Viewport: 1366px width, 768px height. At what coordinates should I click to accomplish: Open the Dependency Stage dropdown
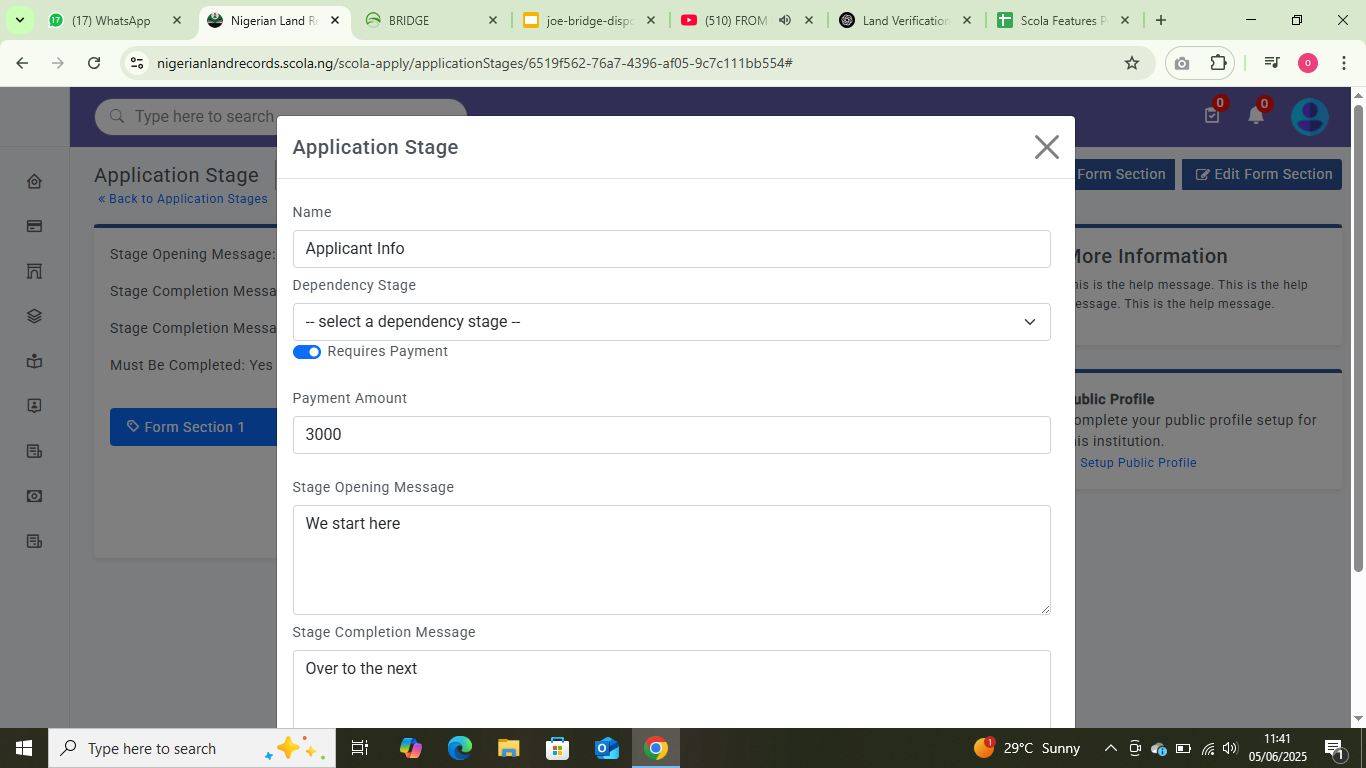pyautogui.click(x=671, y=322)
